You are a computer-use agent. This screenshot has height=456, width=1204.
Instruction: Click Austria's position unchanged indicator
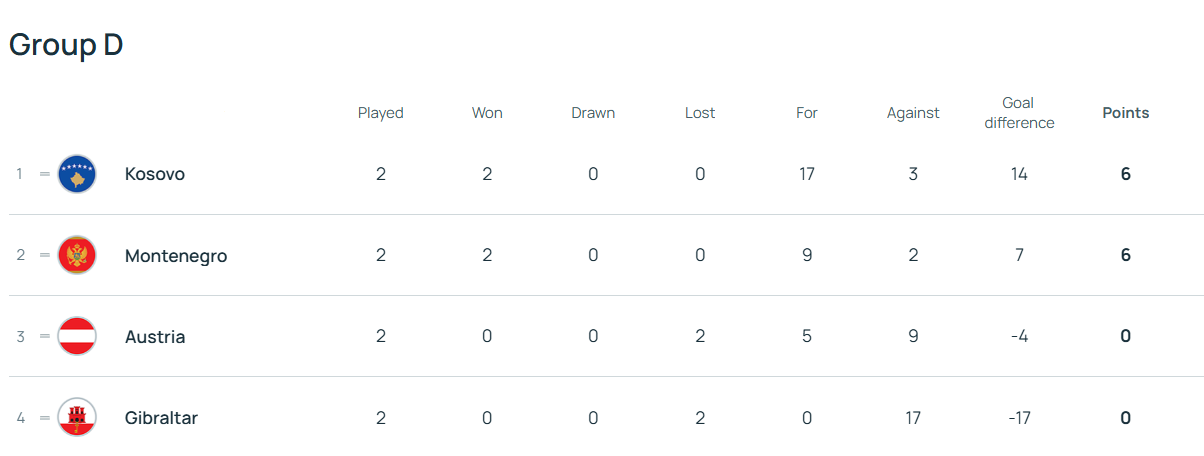44,337
